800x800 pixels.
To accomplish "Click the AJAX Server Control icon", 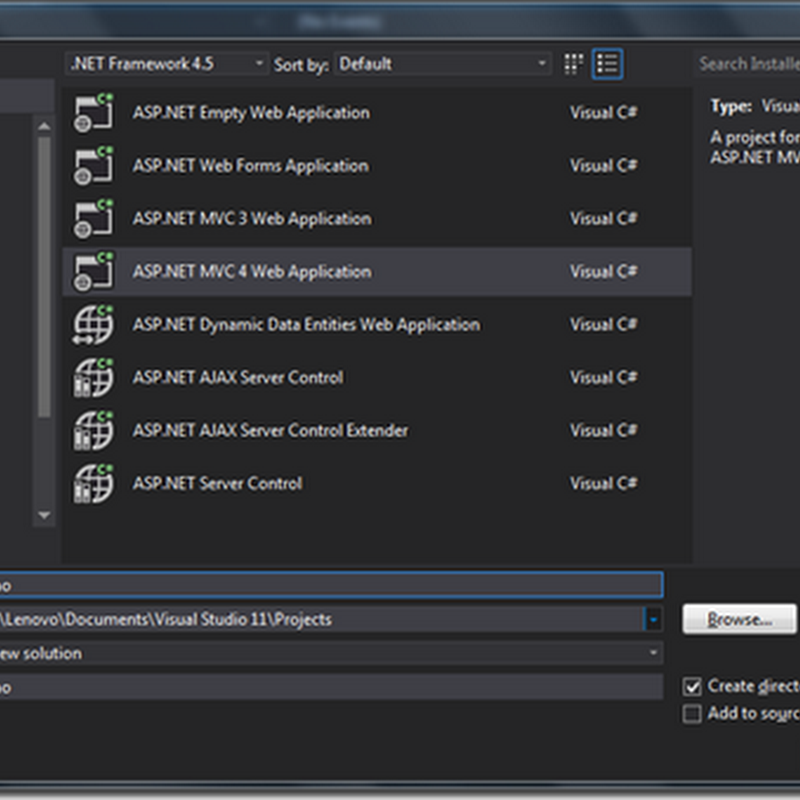I will 93,378.
